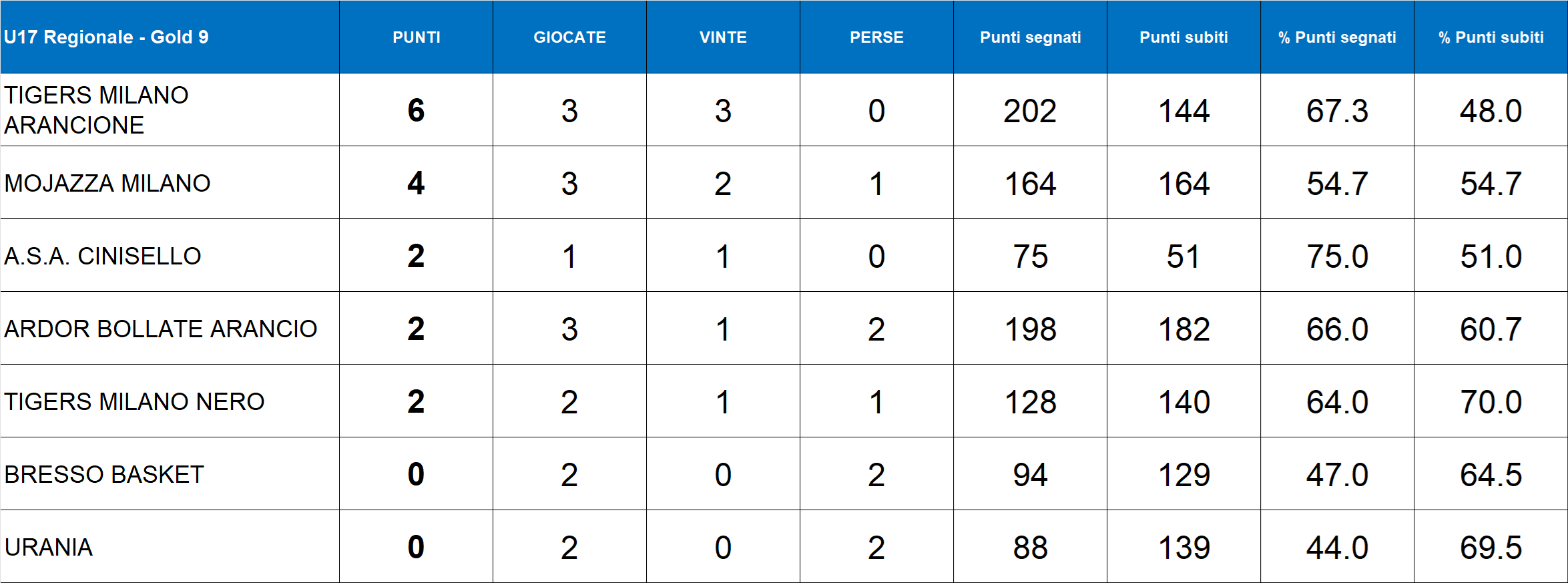Click ARDOR BOLLATE ARANCIO team cell
The width and height of the screenshot is (1568, 583).
pyautogui.click(x=161, y=329)
